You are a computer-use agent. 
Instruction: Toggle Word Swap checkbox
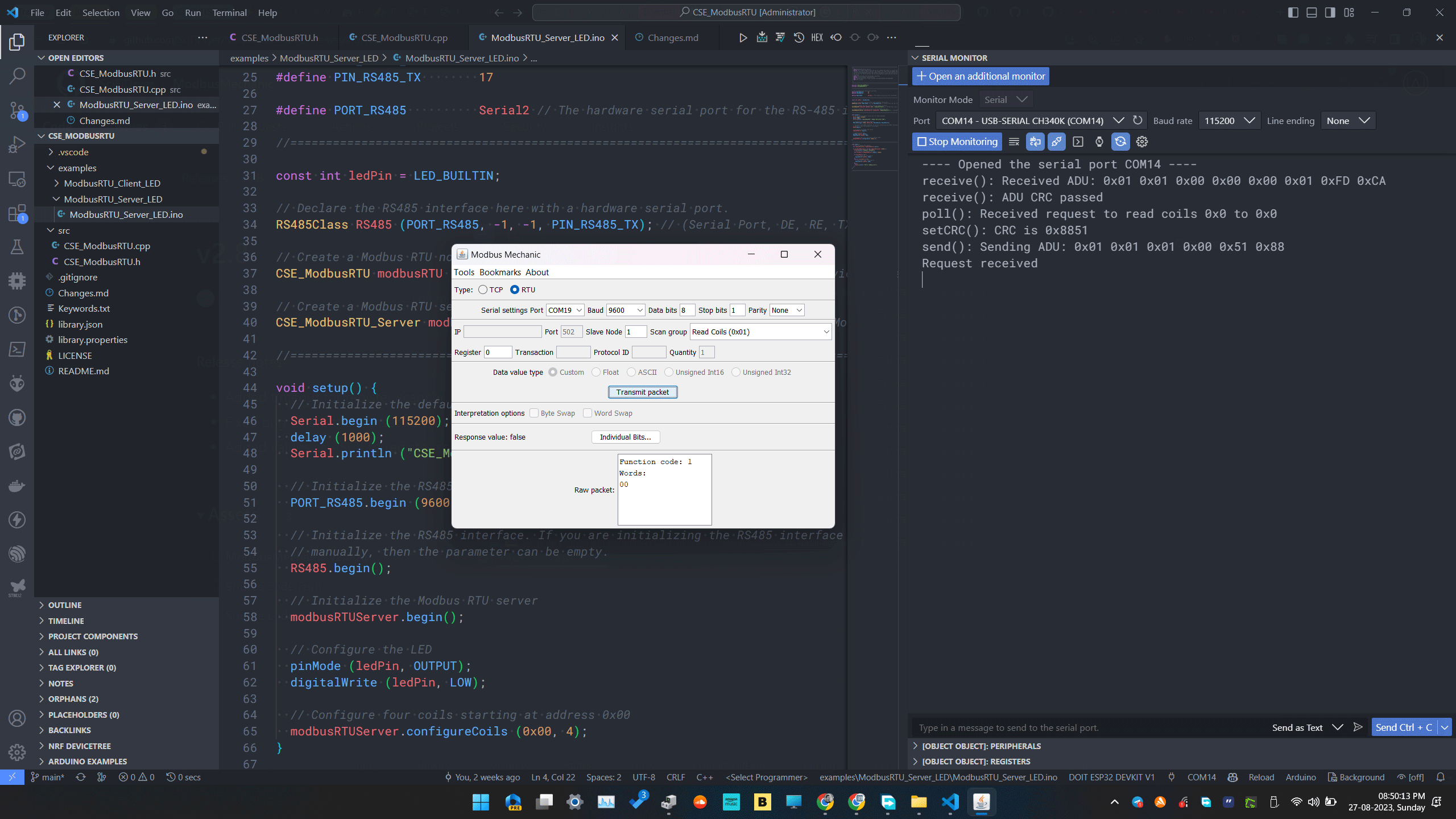(x=588, y=413)
